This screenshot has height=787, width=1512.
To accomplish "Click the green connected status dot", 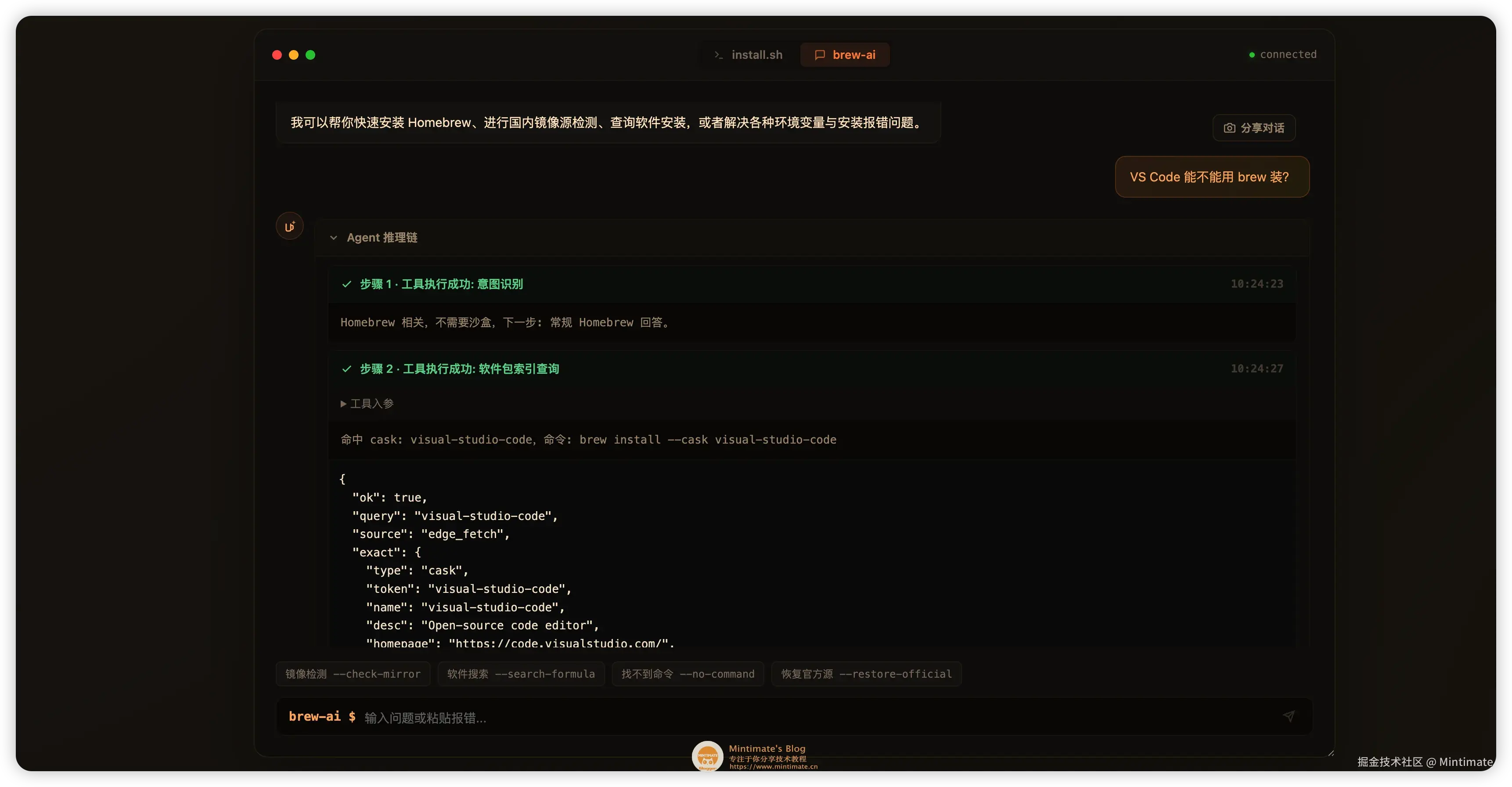I will [1252, 54].
